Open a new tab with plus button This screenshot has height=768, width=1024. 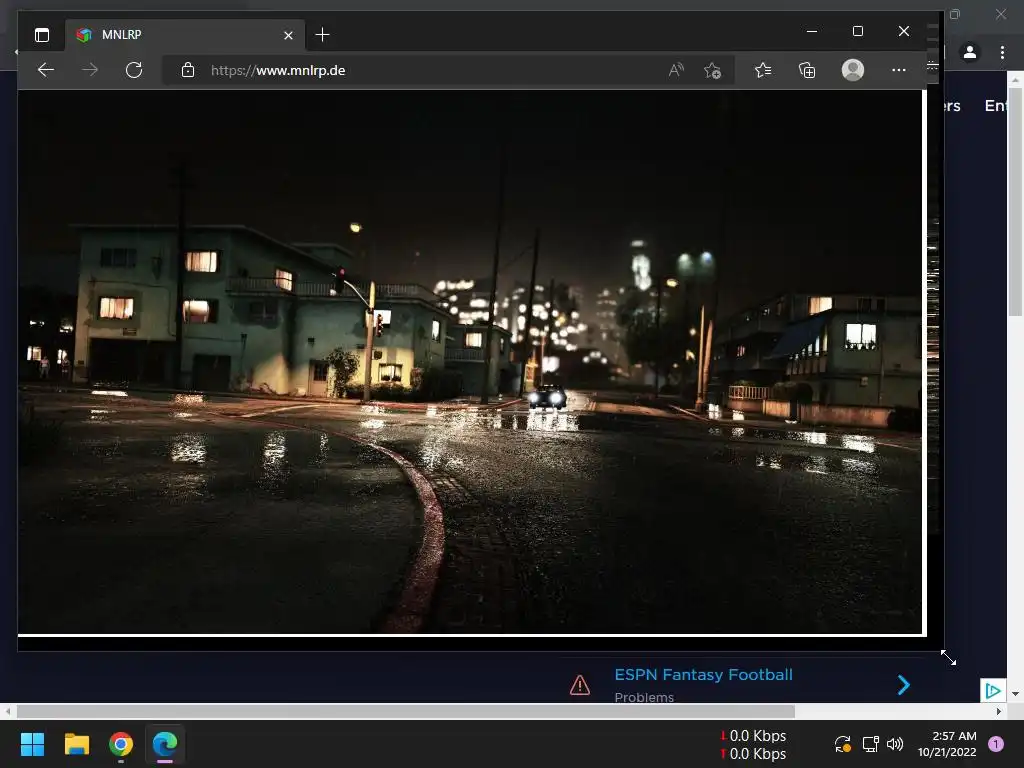pos(322,35)
